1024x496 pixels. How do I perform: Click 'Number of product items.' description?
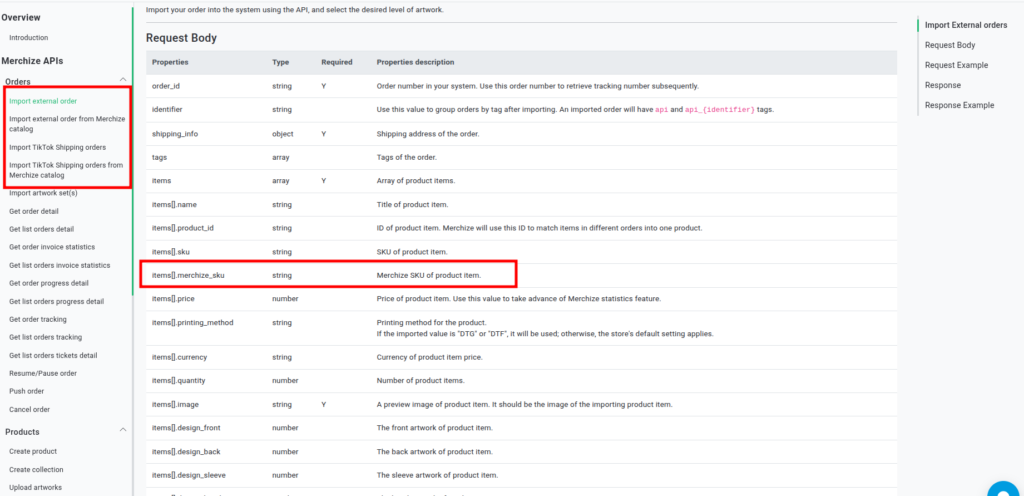(420, 380)
